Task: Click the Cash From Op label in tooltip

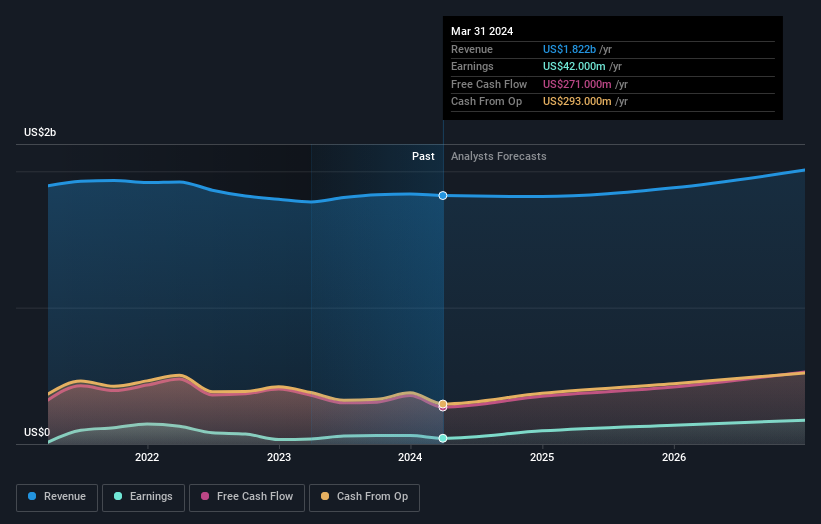Action: tap(486, 102)
